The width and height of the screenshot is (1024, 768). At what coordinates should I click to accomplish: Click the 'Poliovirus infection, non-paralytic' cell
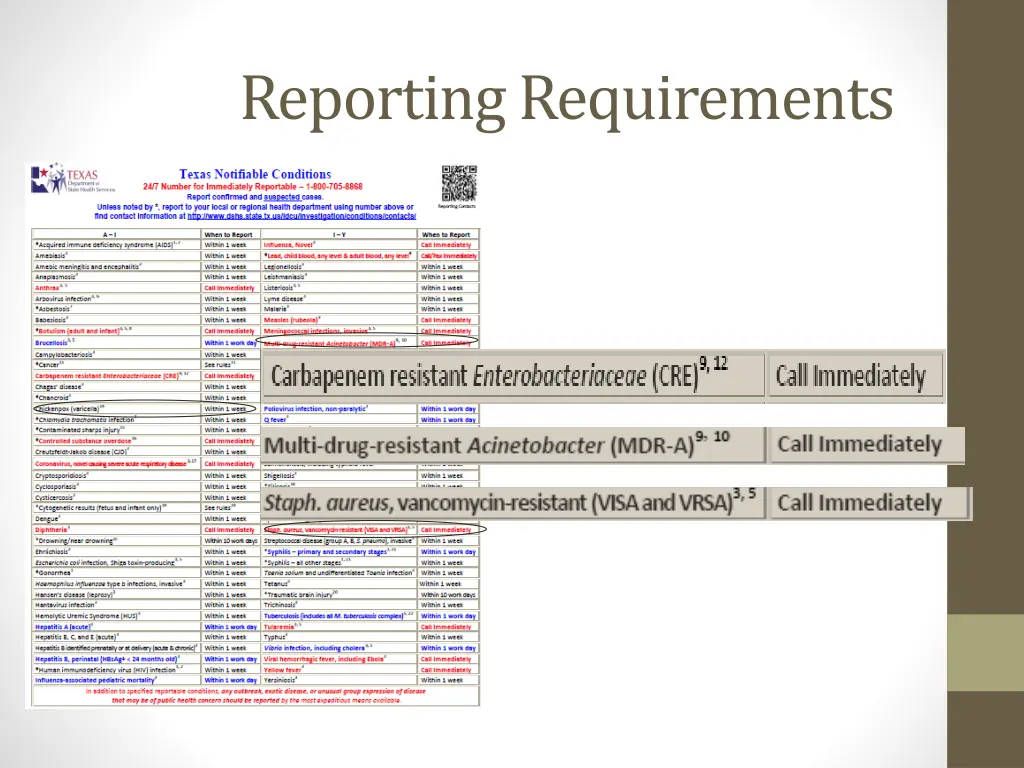click(339, 409)
